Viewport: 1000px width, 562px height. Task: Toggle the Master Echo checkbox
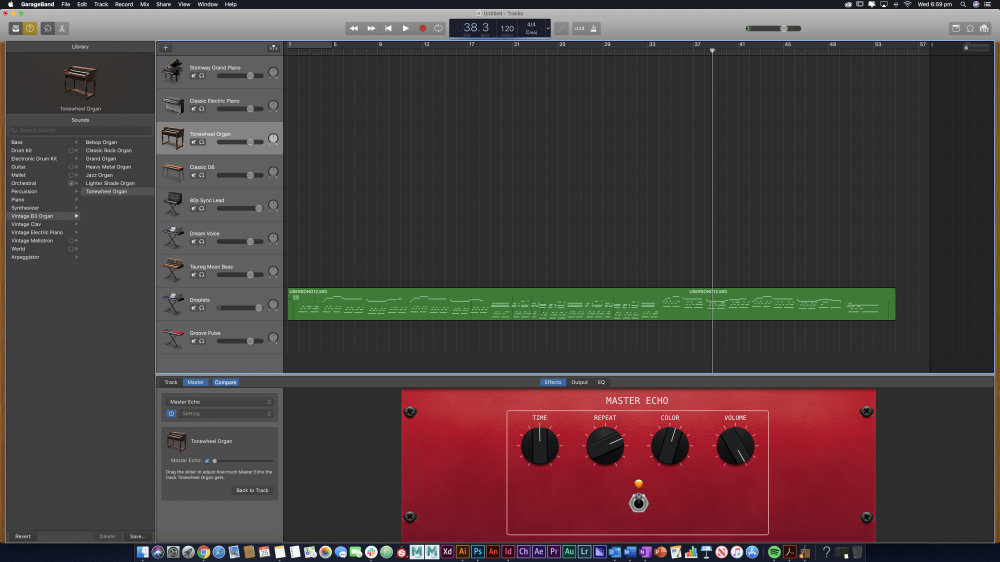(207, 461)
